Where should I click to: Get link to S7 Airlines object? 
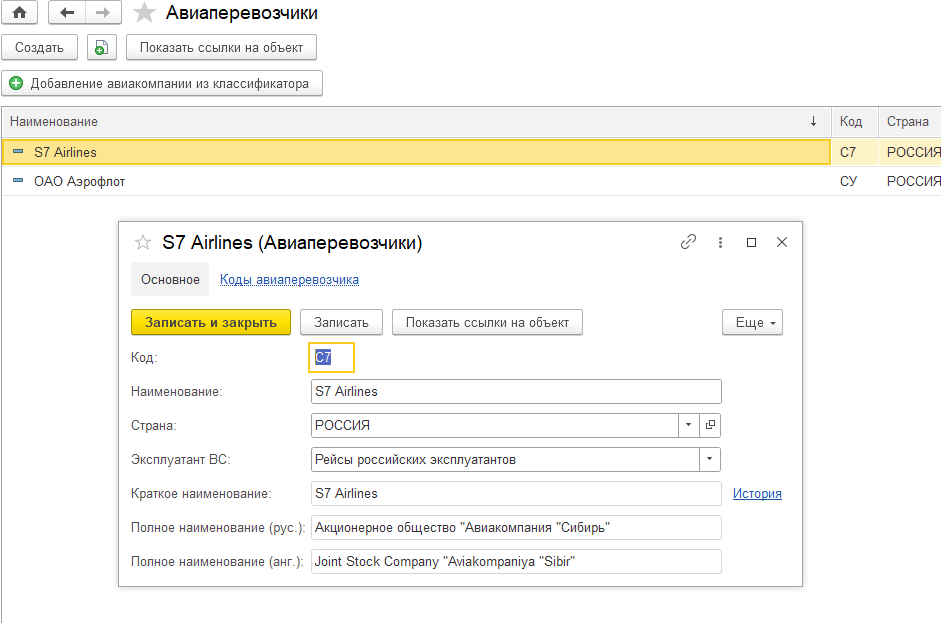pos(688,242)
